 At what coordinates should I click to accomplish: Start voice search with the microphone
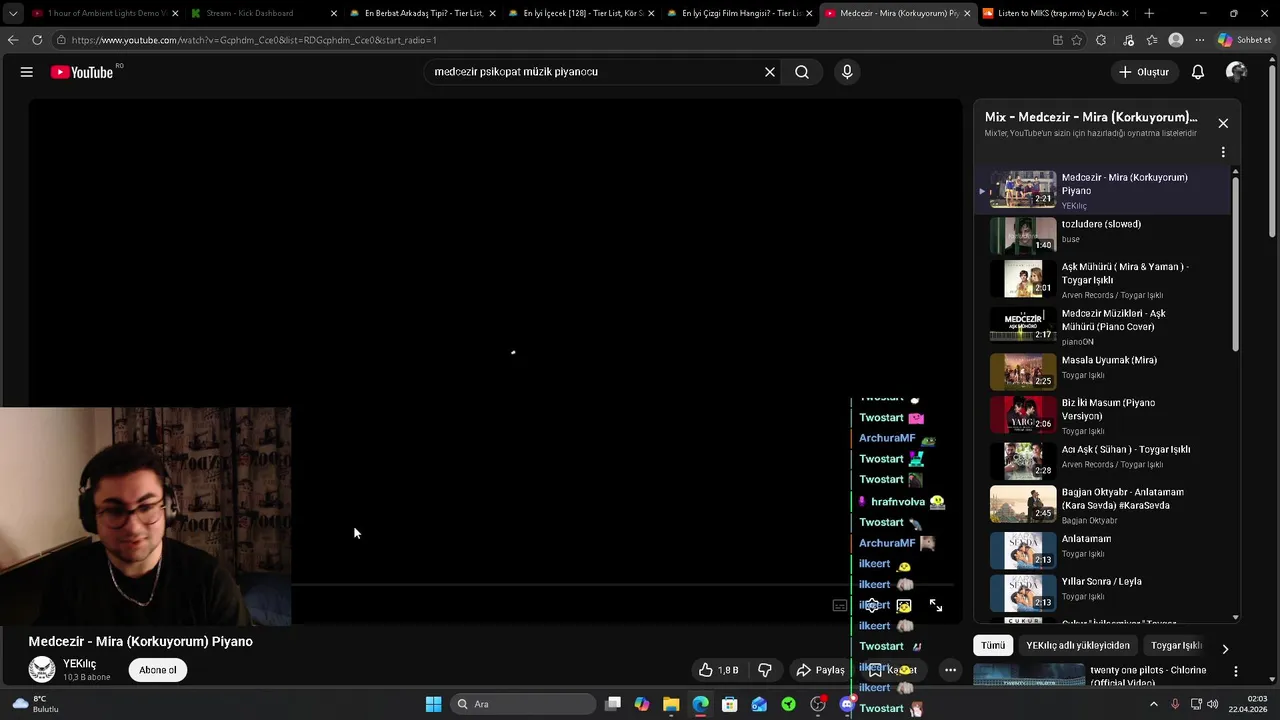[847, 72]
